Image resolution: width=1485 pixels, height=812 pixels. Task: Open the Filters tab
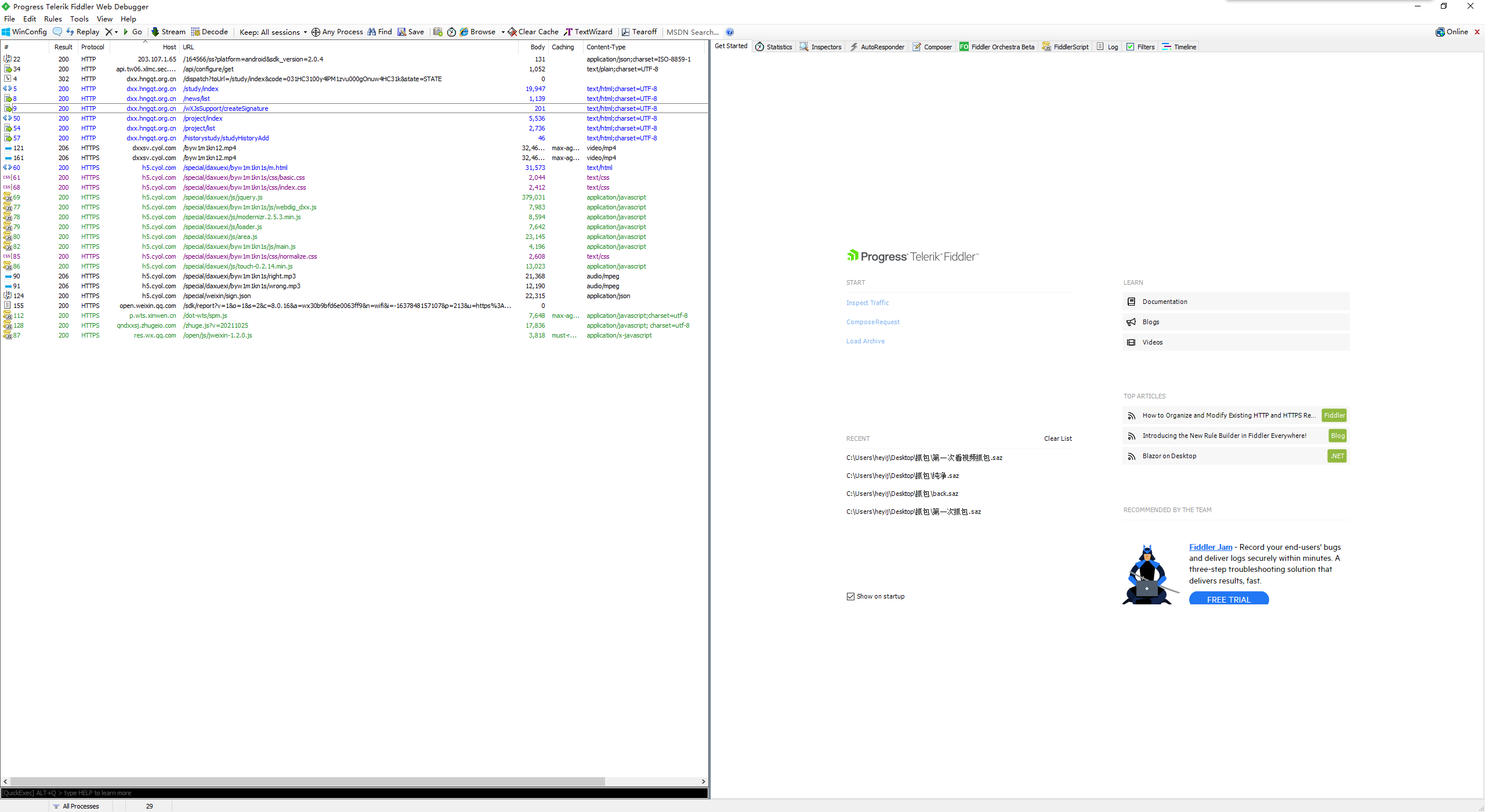1140,47
